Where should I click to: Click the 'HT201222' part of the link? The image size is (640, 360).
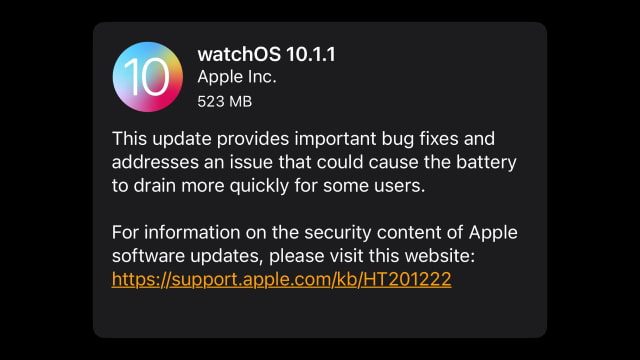pos(407,280)
